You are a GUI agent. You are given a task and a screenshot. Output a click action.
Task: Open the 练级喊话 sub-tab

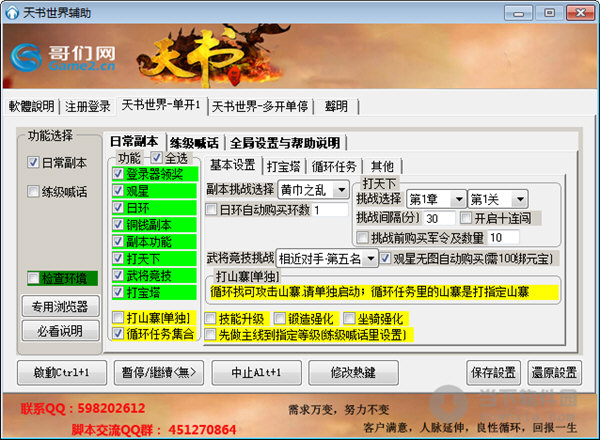(x=194, y=143)
